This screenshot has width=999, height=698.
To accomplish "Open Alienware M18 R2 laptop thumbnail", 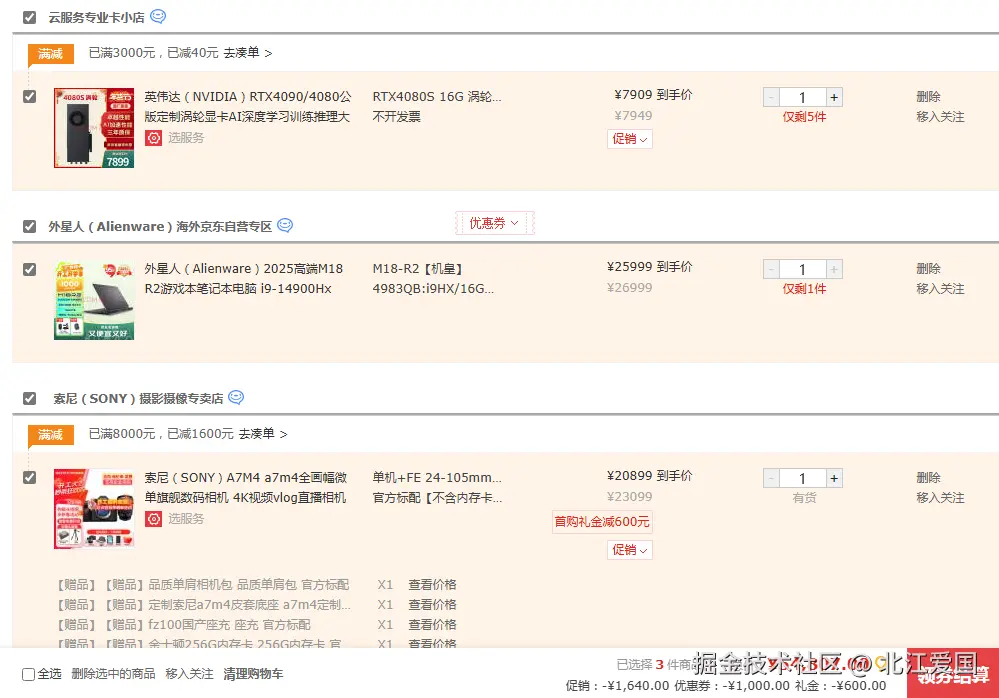I will [x=94, y=300].
